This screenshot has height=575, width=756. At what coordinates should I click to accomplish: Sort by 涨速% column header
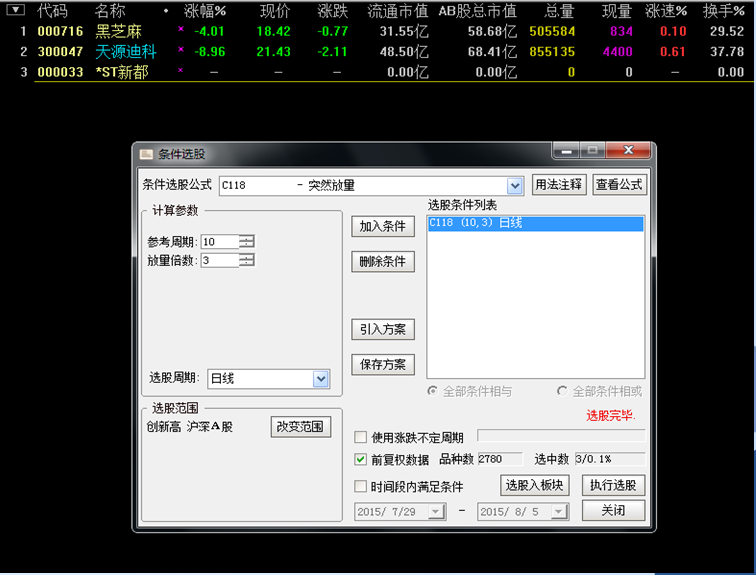(x=666, y=11)
